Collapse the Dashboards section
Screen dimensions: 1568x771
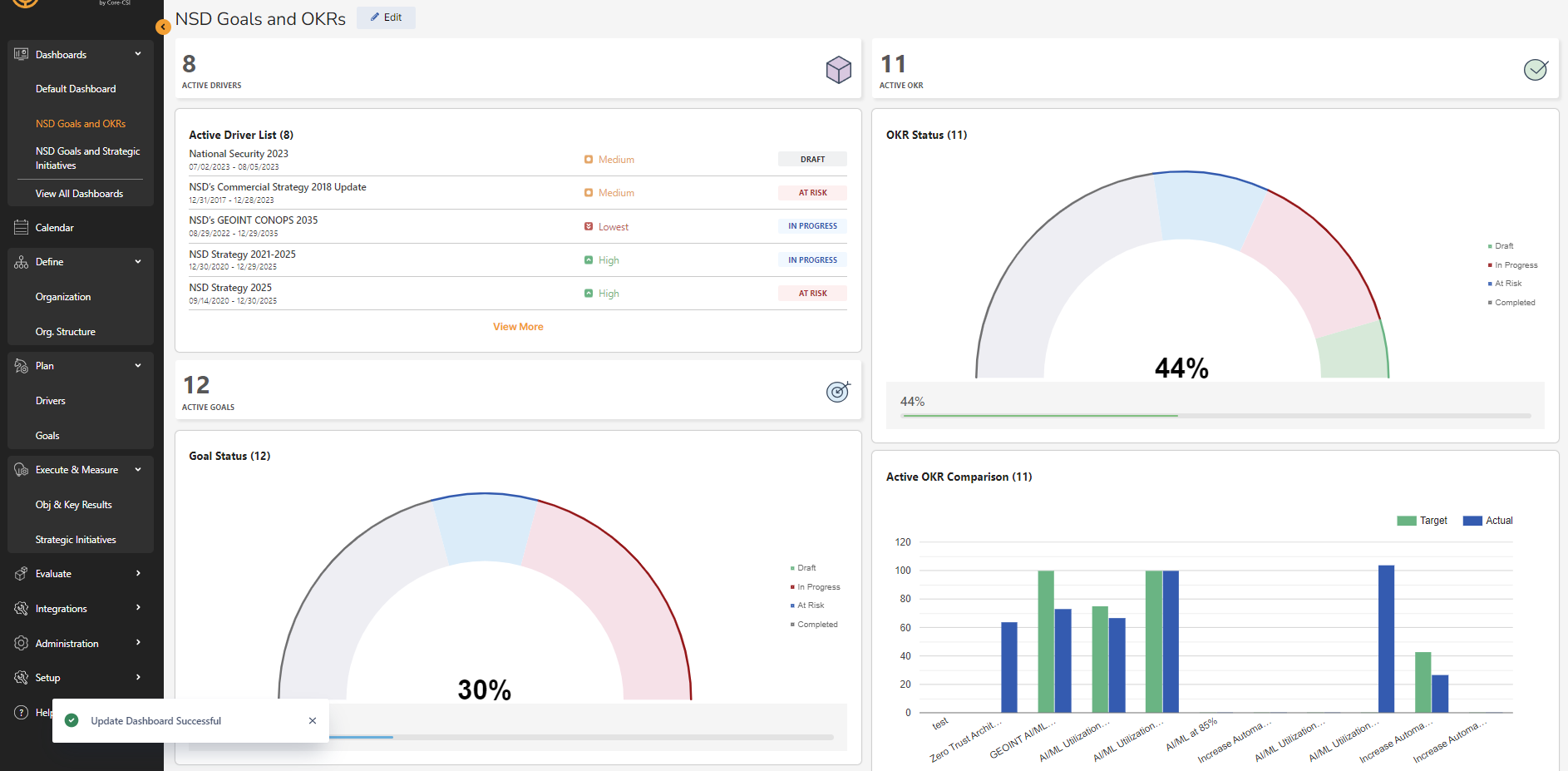point(137,53)
